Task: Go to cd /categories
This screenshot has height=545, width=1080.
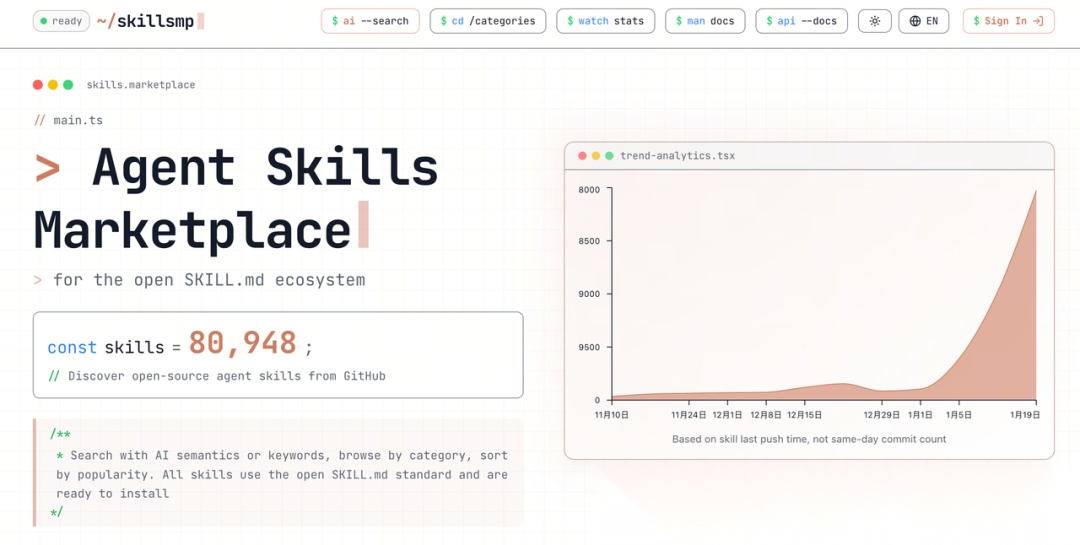Action: (x=488, y=21)
